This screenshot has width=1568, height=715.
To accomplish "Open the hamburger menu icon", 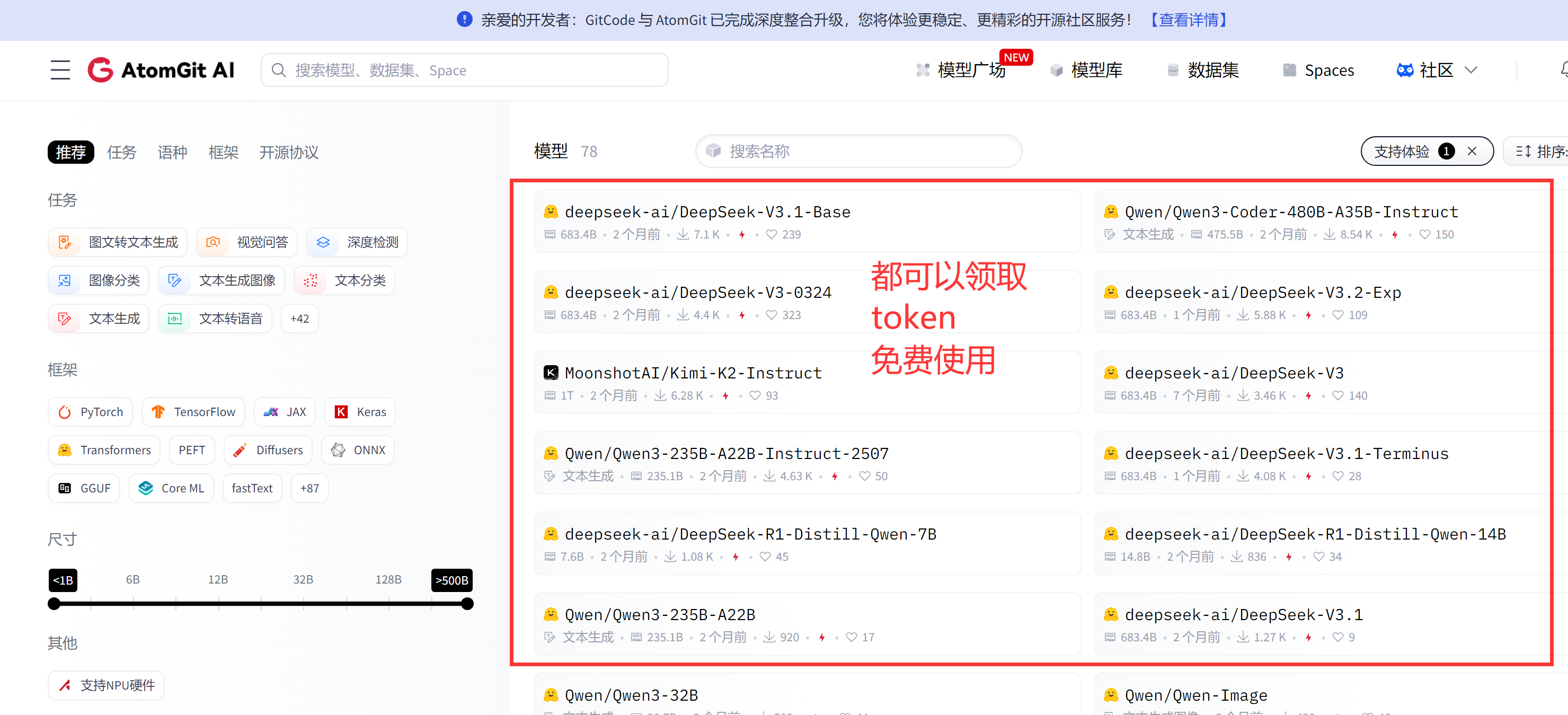I will (60, 70).
